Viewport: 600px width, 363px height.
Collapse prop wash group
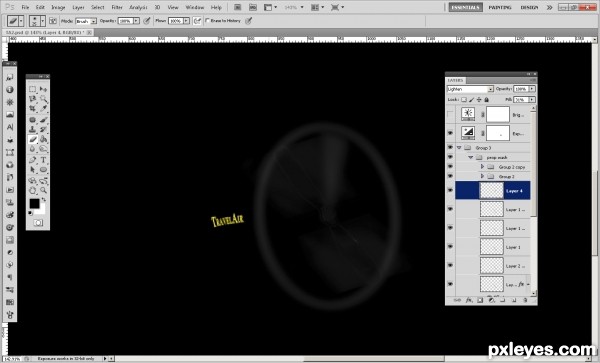coord(470,157)
